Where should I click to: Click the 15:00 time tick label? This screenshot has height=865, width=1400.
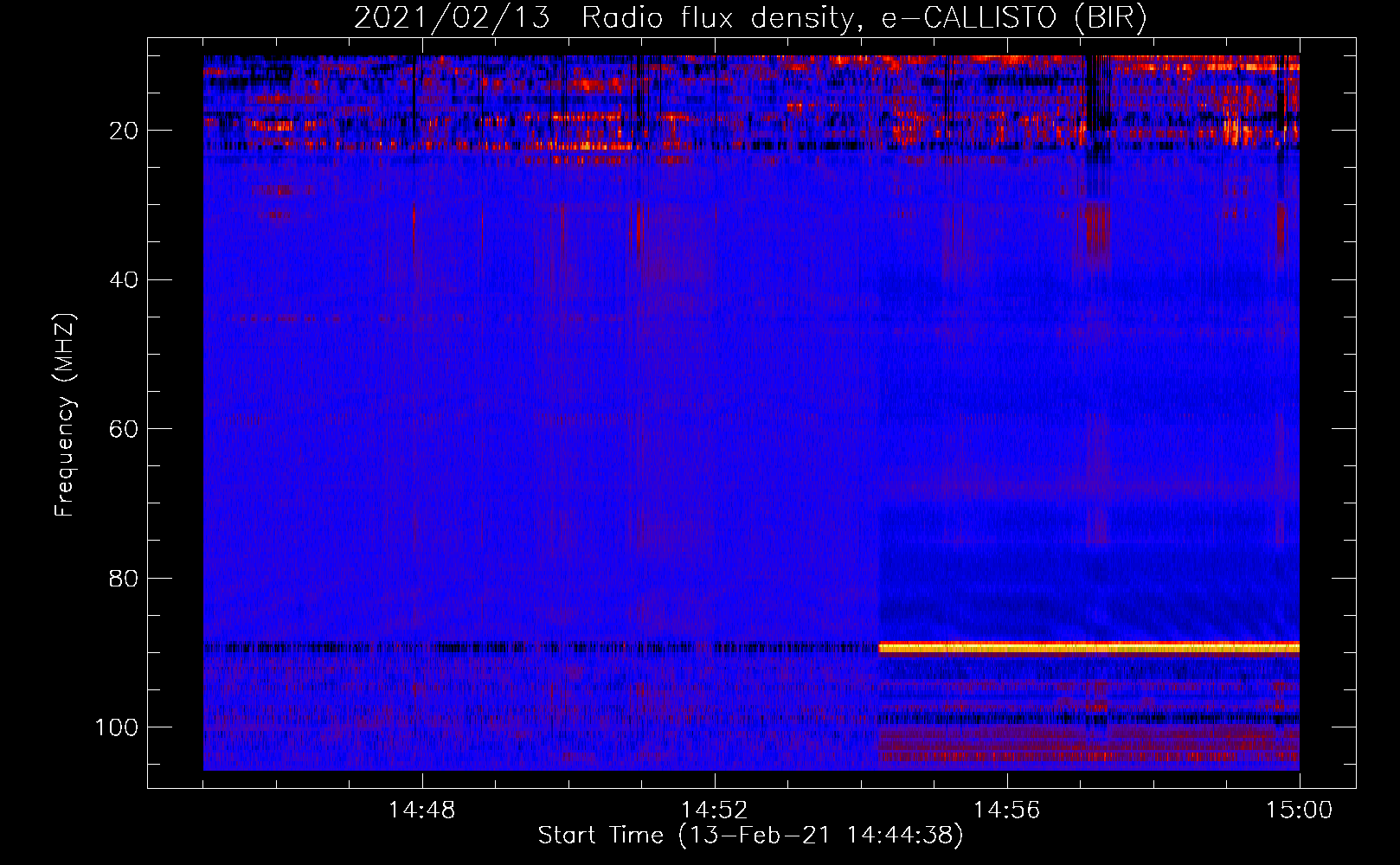click(1299, 811)
